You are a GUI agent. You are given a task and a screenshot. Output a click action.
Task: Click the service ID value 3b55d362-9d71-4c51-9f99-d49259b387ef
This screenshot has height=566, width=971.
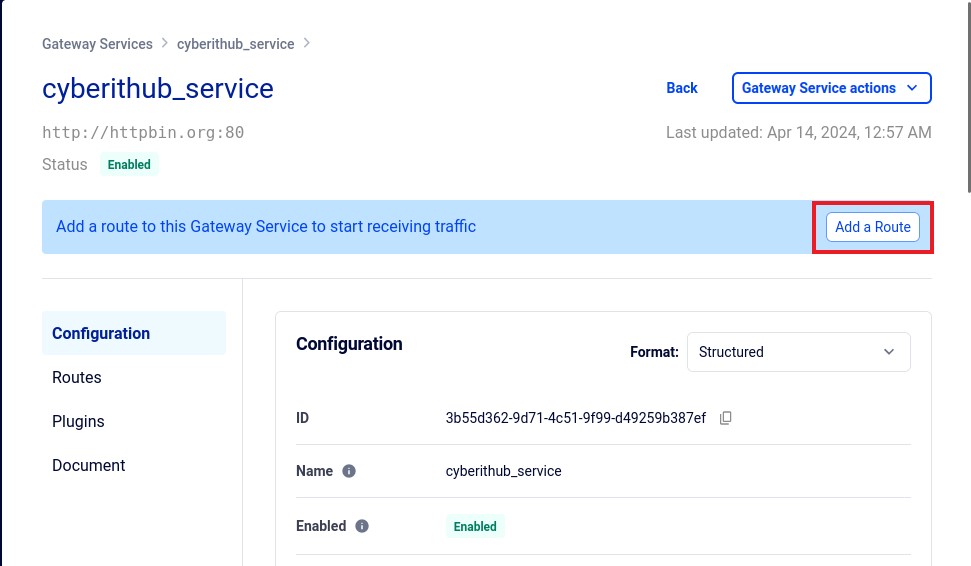(576, 418)
